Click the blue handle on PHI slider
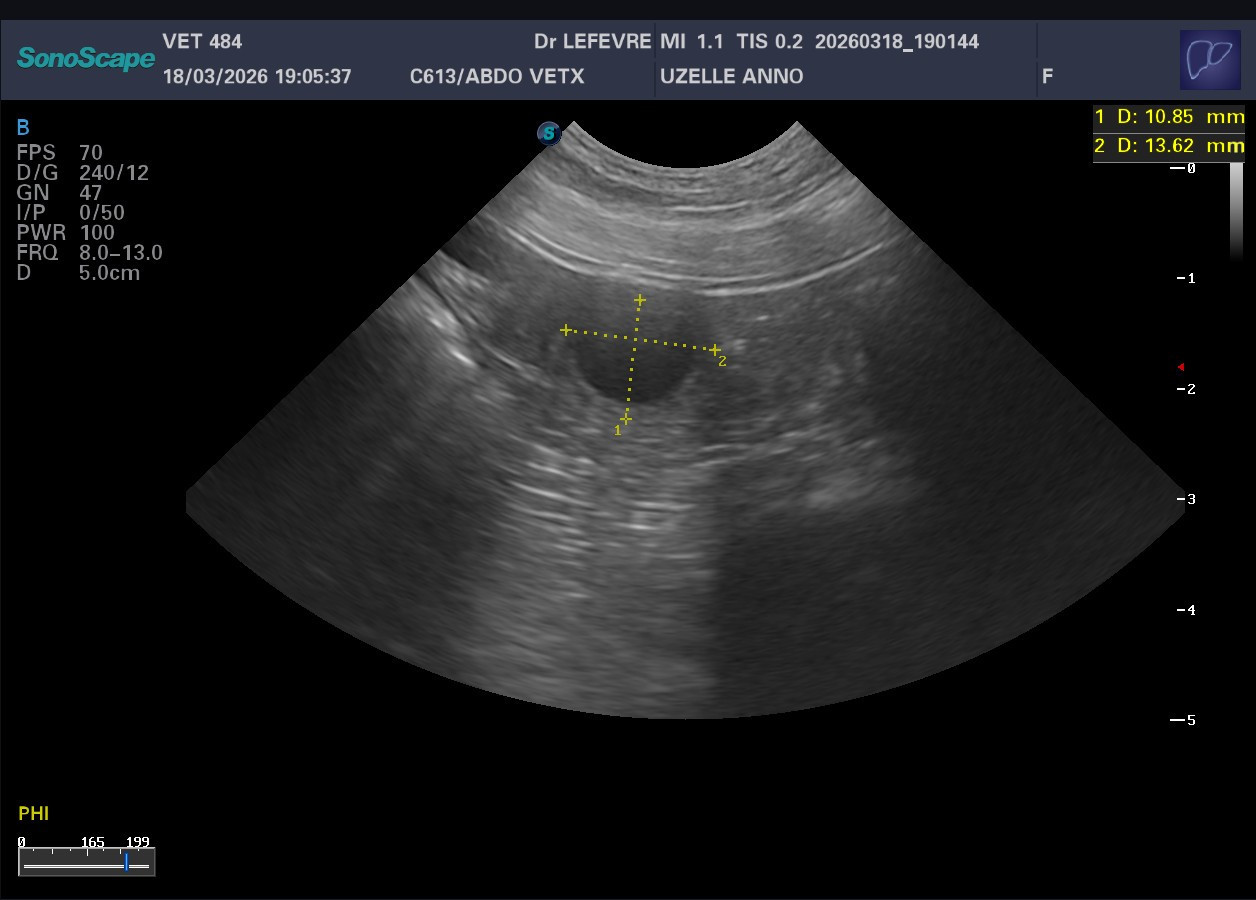Image resolution: width=1256 pixels, height=900 pixels. [127, 862]
